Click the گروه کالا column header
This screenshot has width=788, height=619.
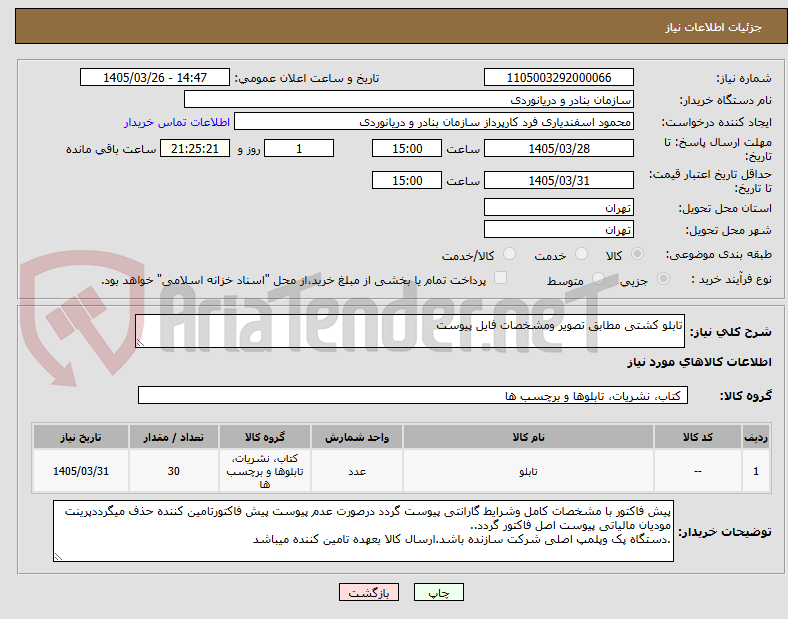click(x=265, y=437)
